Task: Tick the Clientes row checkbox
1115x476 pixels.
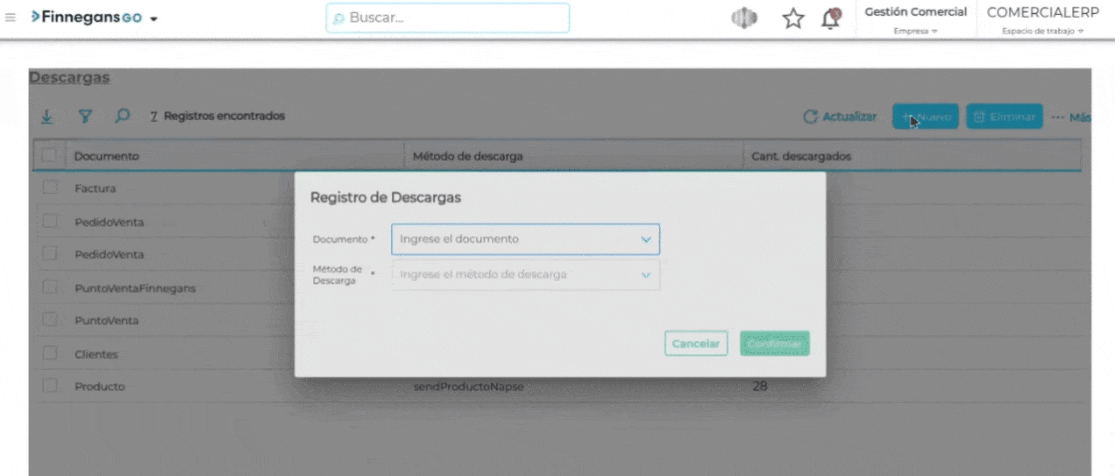Action: click(50, 354)
